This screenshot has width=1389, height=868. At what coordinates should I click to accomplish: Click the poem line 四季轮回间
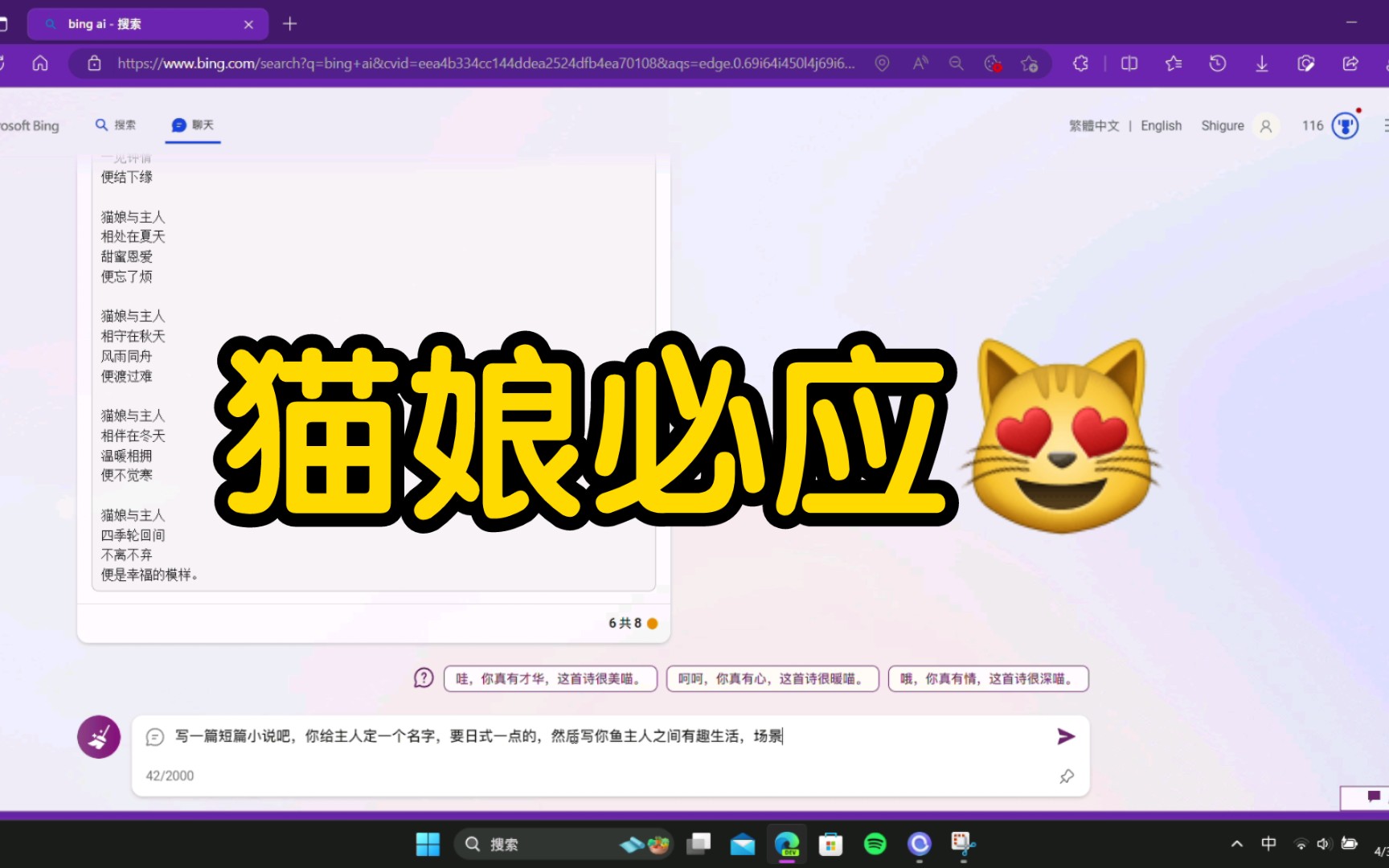click(133, 535)
